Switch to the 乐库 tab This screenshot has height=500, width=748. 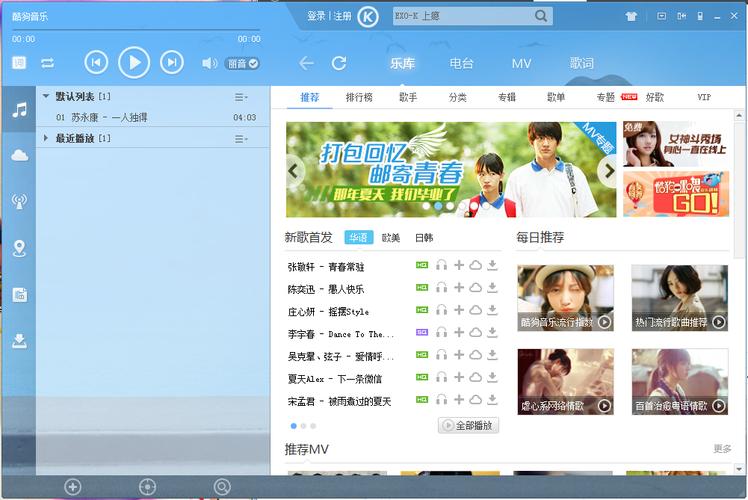click(402, 63)
